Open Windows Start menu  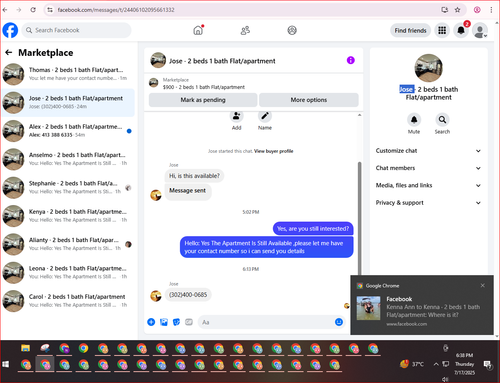tap(6, 364)
